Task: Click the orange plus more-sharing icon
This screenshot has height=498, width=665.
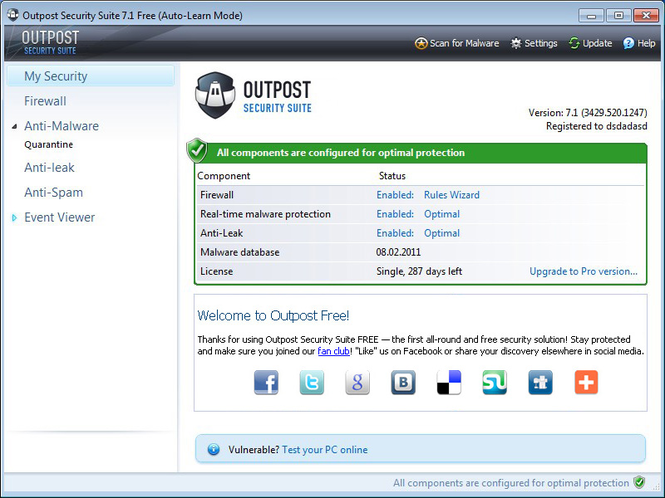Action: (x=586, y=382)
